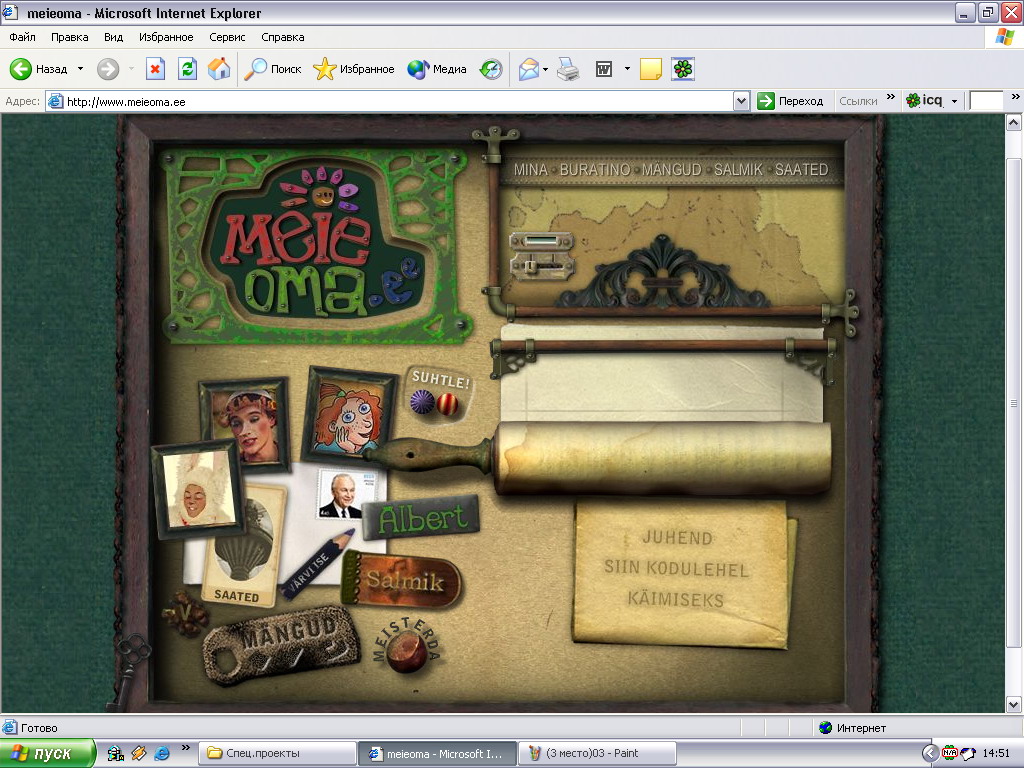Go to the Home page icon

coord(219,69)
